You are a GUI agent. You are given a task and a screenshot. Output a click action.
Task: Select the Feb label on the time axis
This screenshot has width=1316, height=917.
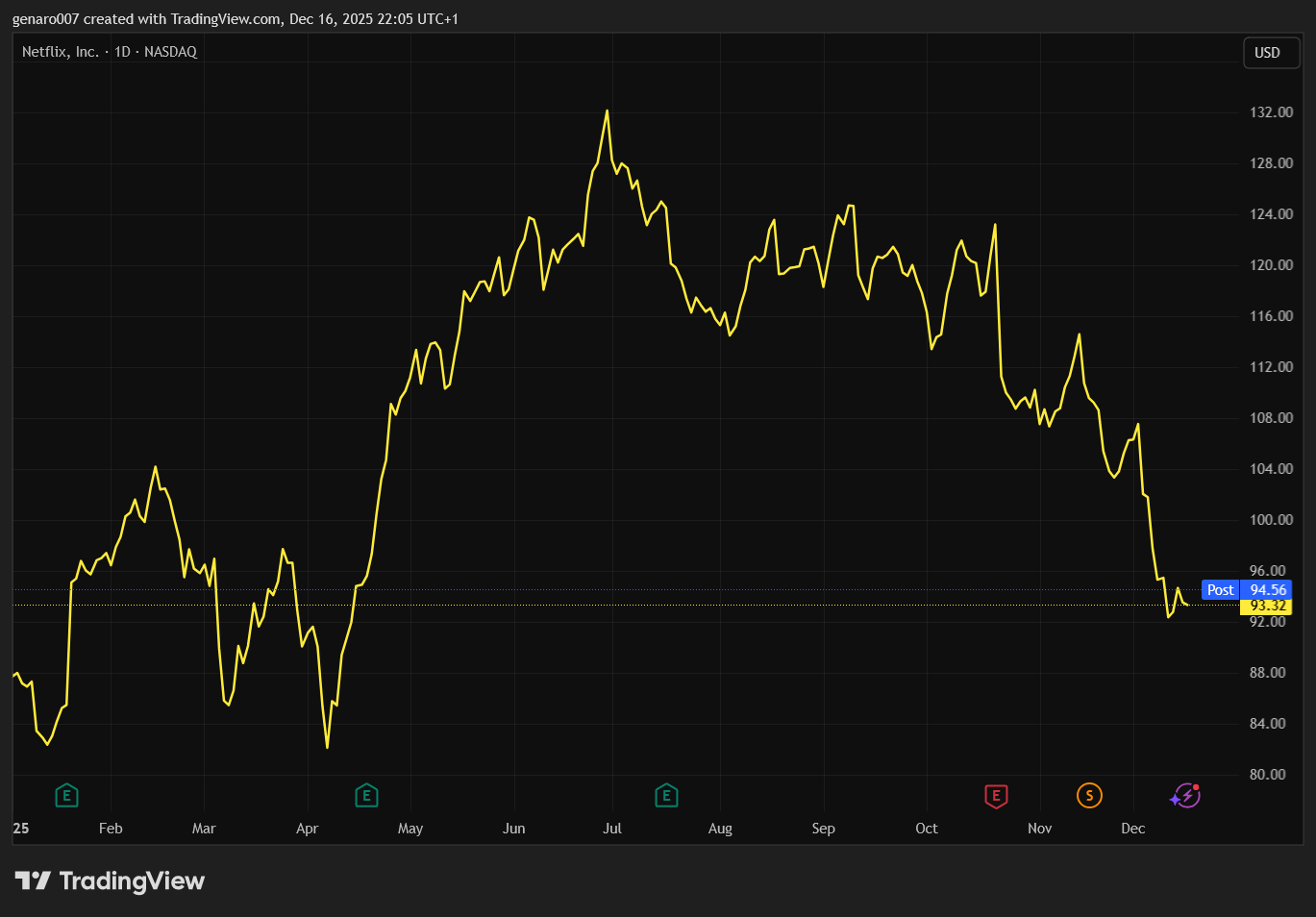pos(111,829)
